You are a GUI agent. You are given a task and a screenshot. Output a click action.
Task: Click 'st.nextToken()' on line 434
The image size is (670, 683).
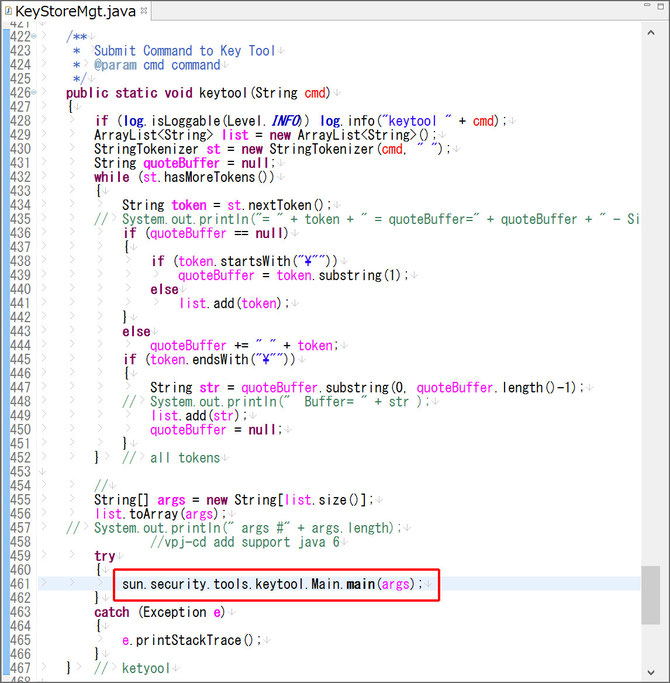[276, 205]
